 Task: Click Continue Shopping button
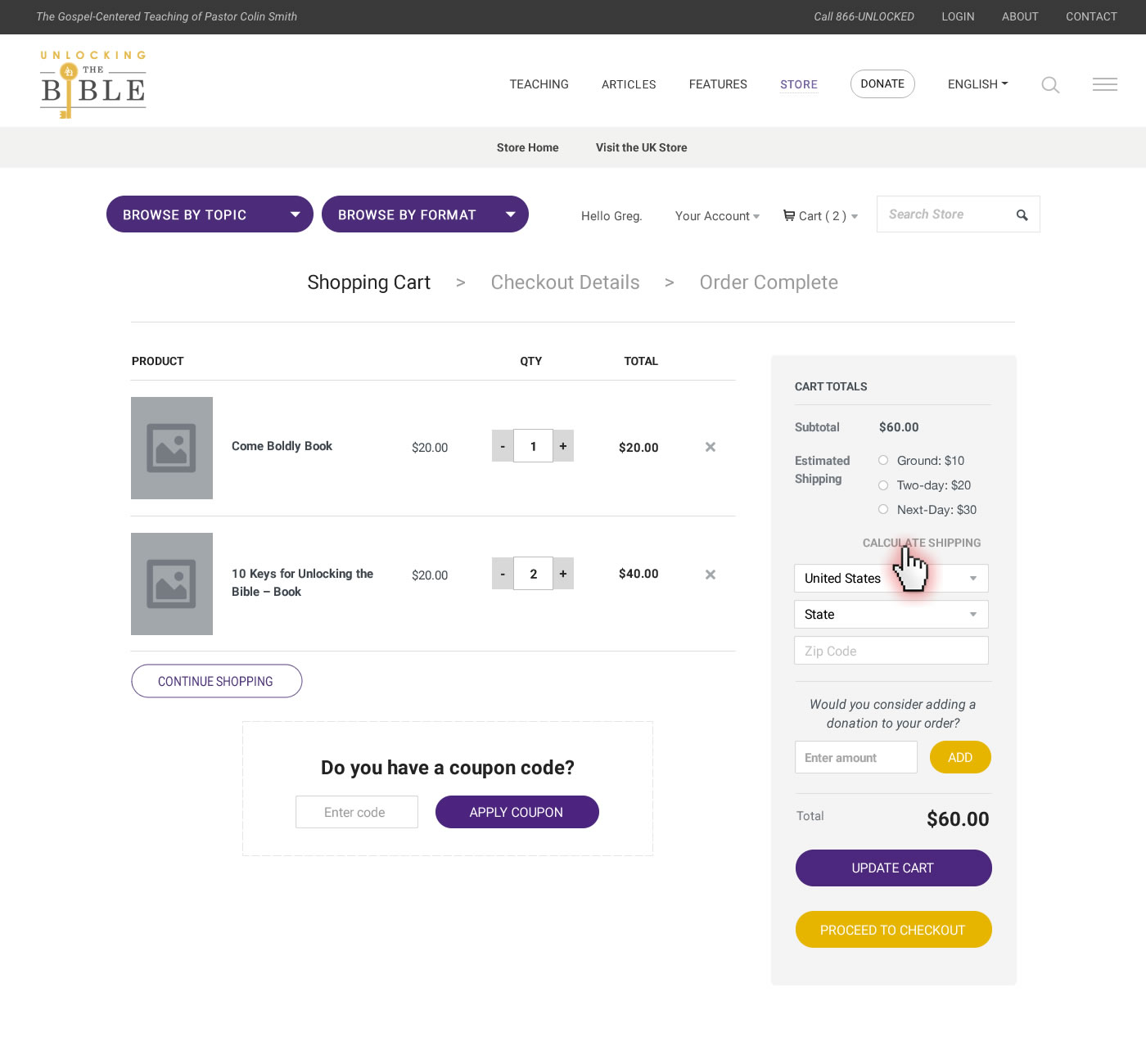click(217, 681)
